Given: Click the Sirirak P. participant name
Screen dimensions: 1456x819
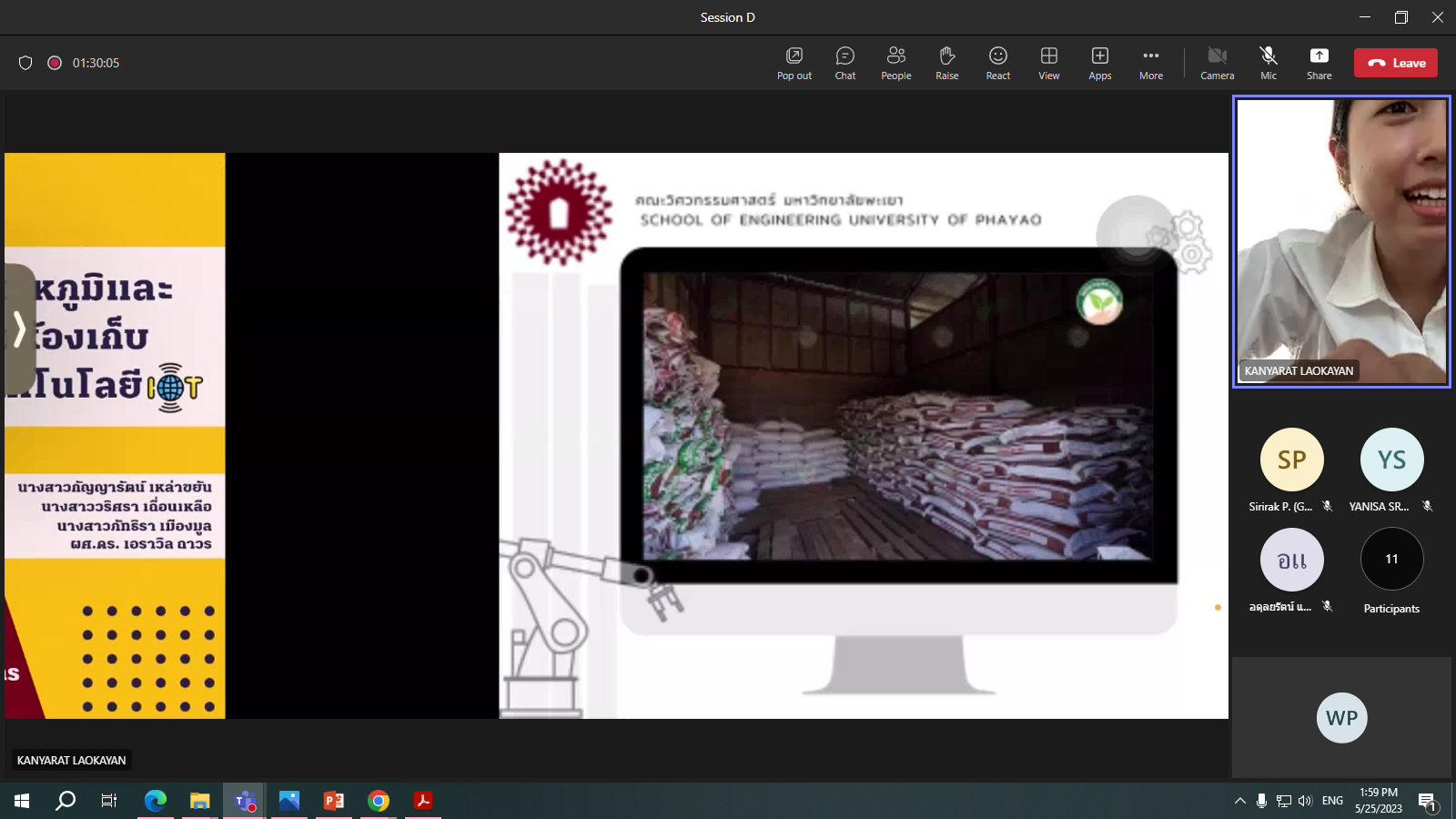Looking at the screenshot, I should [1280, 507].
